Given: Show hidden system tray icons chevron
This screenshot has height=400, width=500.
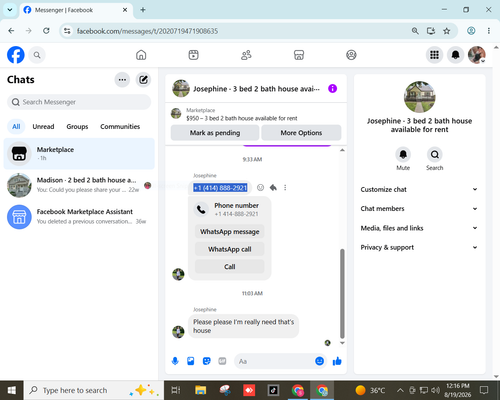Looking at the screenshot, I should point(400,390).
